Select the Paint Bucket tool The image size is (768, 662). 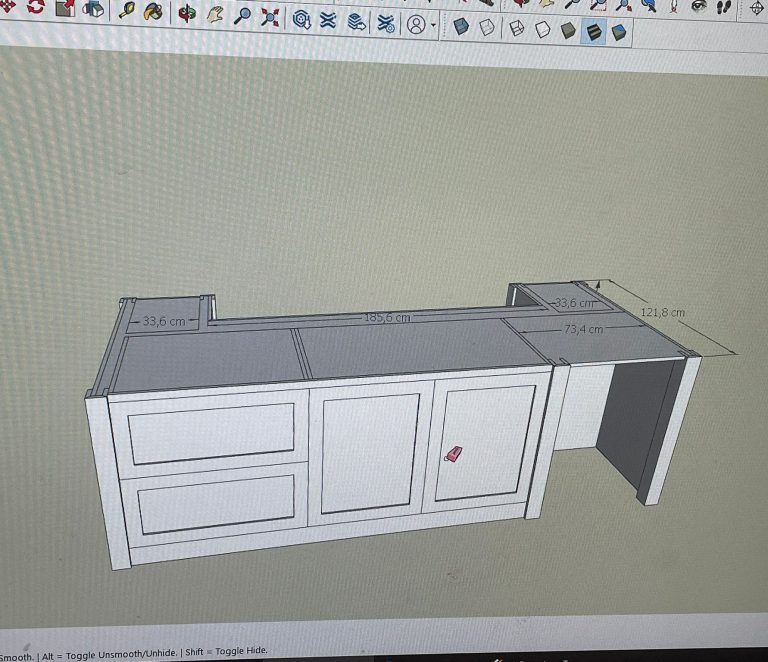point(153,12)
